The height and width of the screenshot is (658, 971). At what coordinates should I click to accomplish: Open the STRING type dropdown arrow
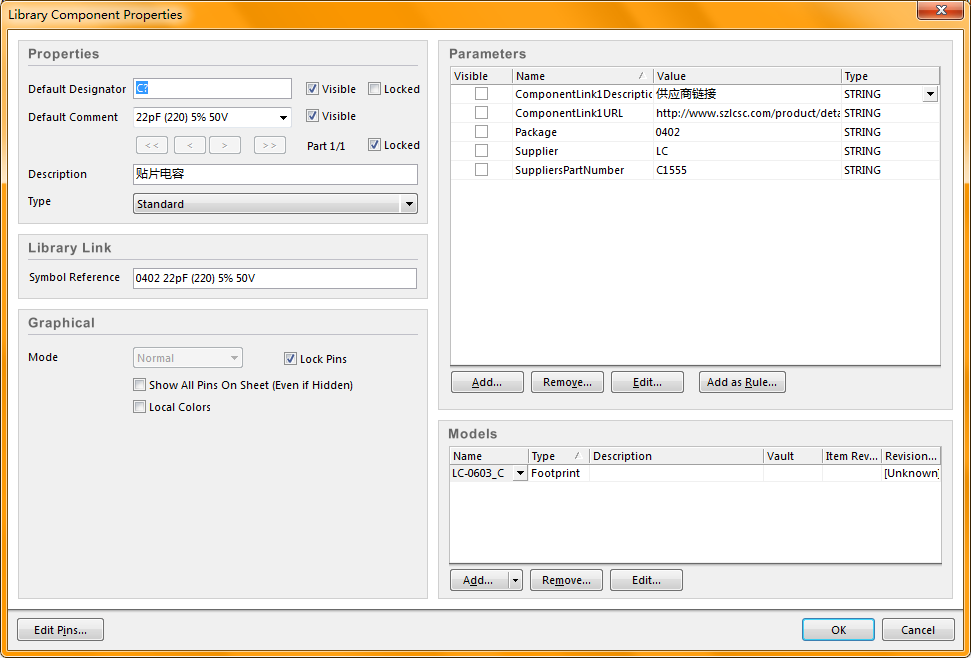[930, 94]
